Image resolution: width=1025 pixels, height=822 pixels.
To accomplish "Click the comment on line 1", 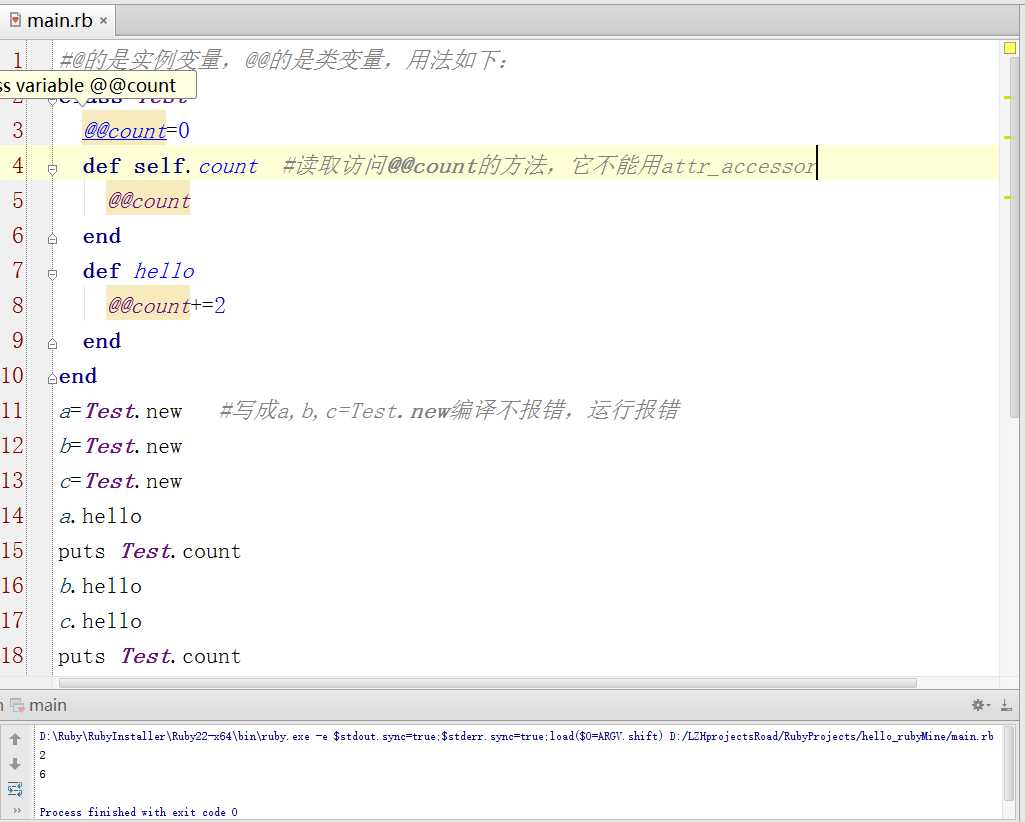I will [283, 60].
